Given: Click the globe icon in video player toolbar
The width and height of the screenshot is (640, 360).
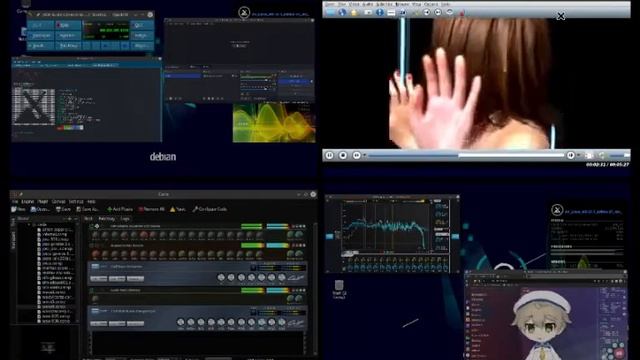Looking at the screenshot, I should click(342, 13).
